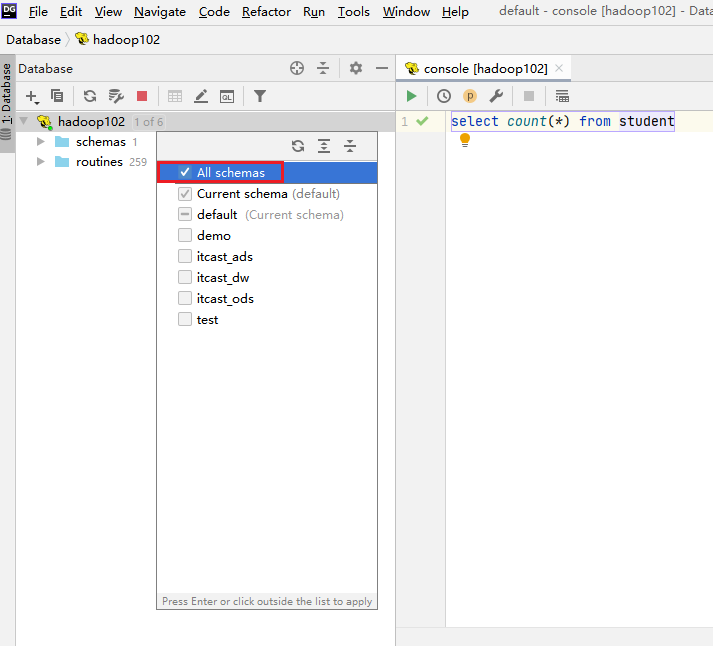Toggle the Current schema (default) checkbox
Screen dimensions: 713x646
coord(185,194)
